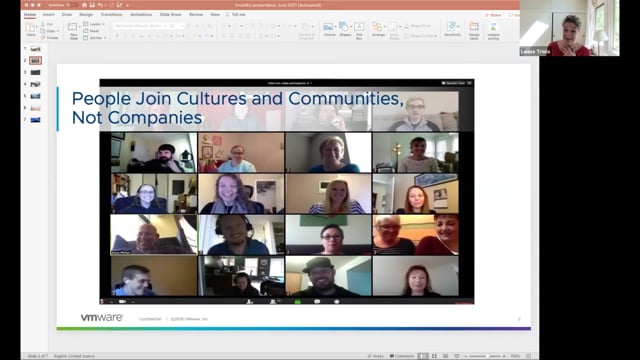The image size is (640, 360).
Task: Click the presenter video thumbnail
Action: pos(569,28)
